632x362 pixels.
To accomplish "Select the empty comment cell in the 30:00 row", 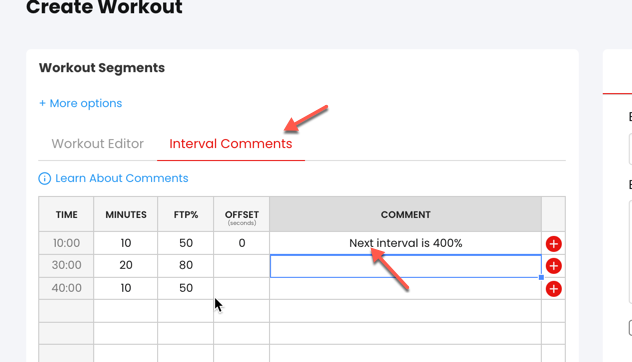I will [405, 266].
